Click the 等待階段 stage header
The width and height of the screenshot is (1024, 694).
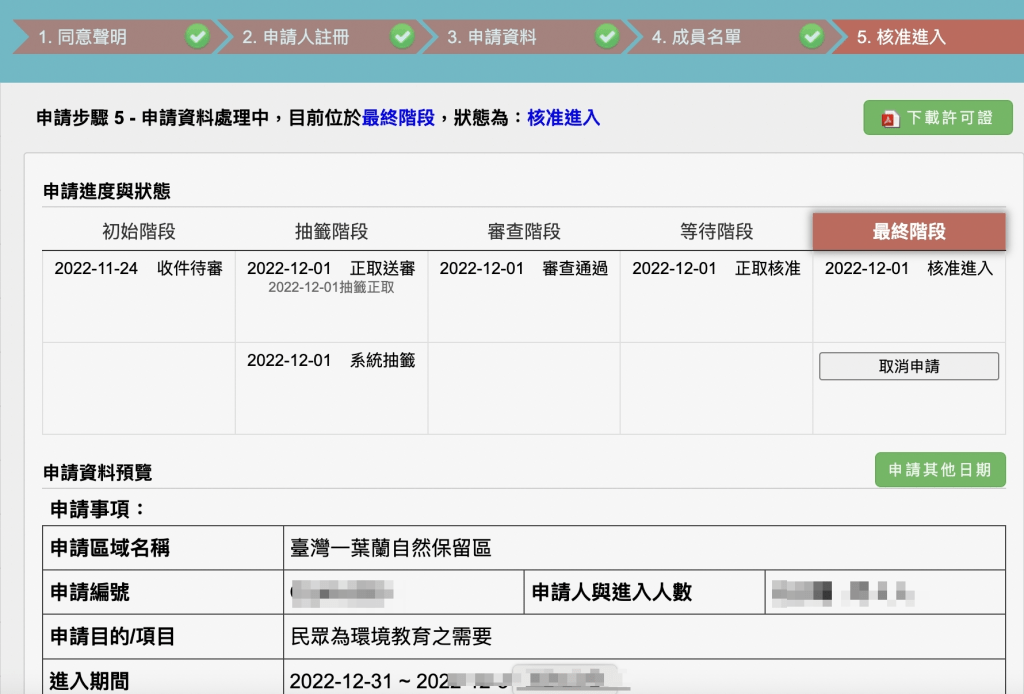(716, 232)
